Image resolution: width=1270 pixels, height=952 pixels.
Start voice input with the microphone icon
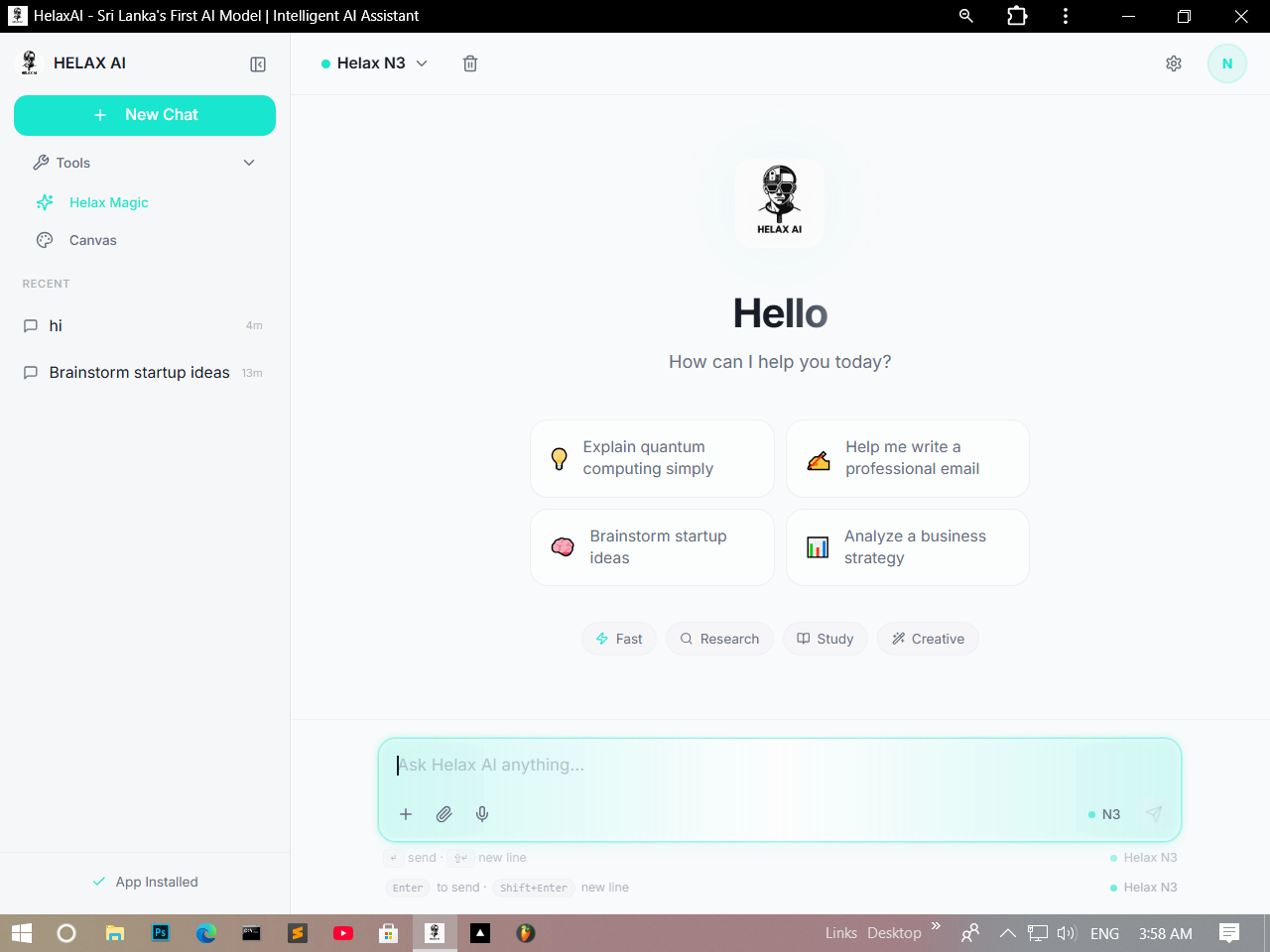click(482, 814)
